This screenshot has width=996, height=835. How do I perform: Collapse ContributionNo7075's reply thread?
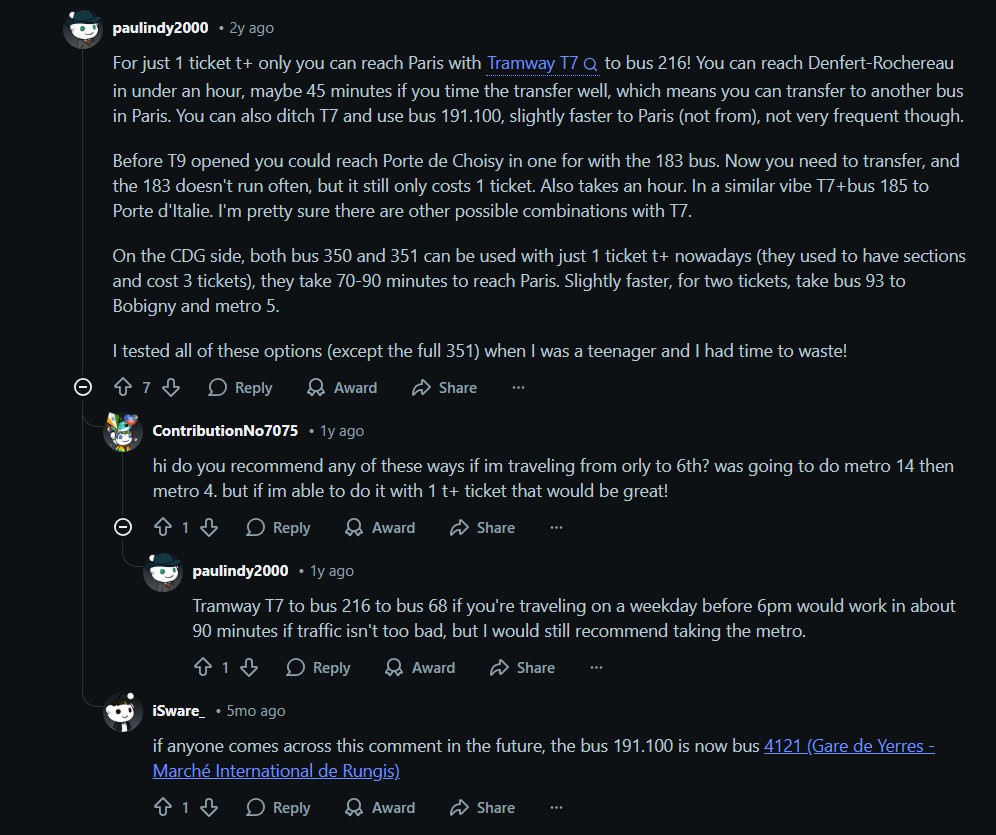point(123,527)
